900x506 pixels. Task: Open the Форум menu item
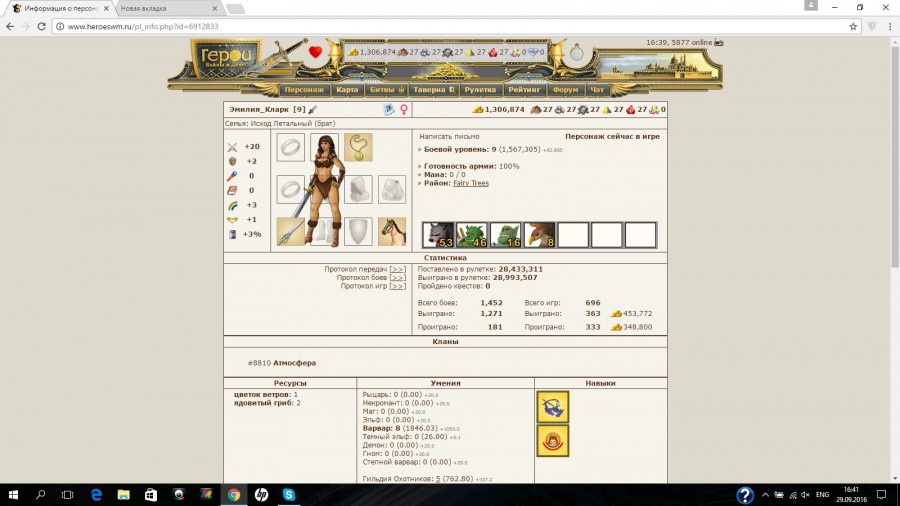pos(565,90)
